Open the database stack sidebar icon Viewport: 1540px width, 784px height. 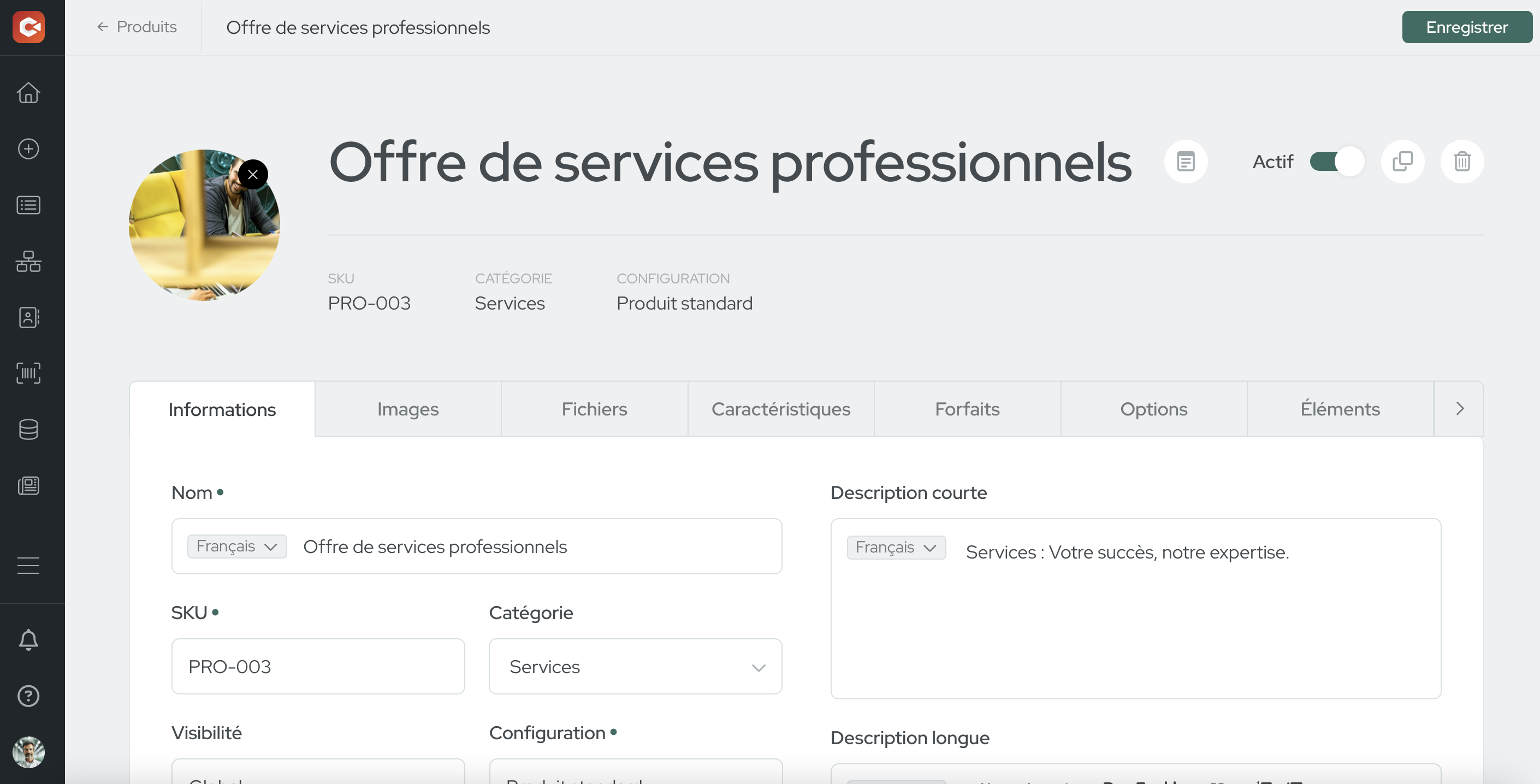coord(28,429)
